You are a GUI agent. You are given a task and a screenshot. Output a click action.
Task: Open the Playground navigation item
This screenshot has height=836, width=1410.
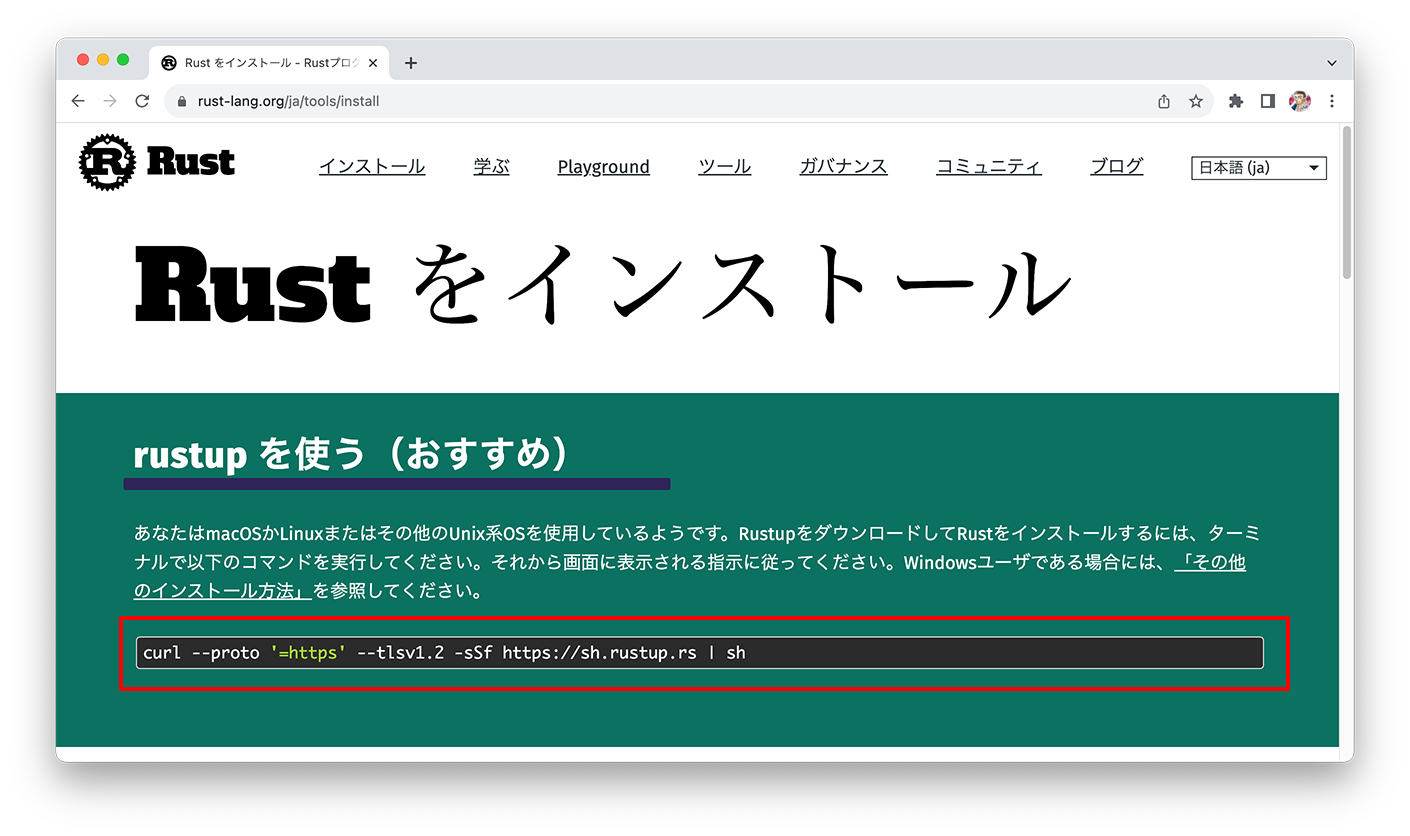603,167
